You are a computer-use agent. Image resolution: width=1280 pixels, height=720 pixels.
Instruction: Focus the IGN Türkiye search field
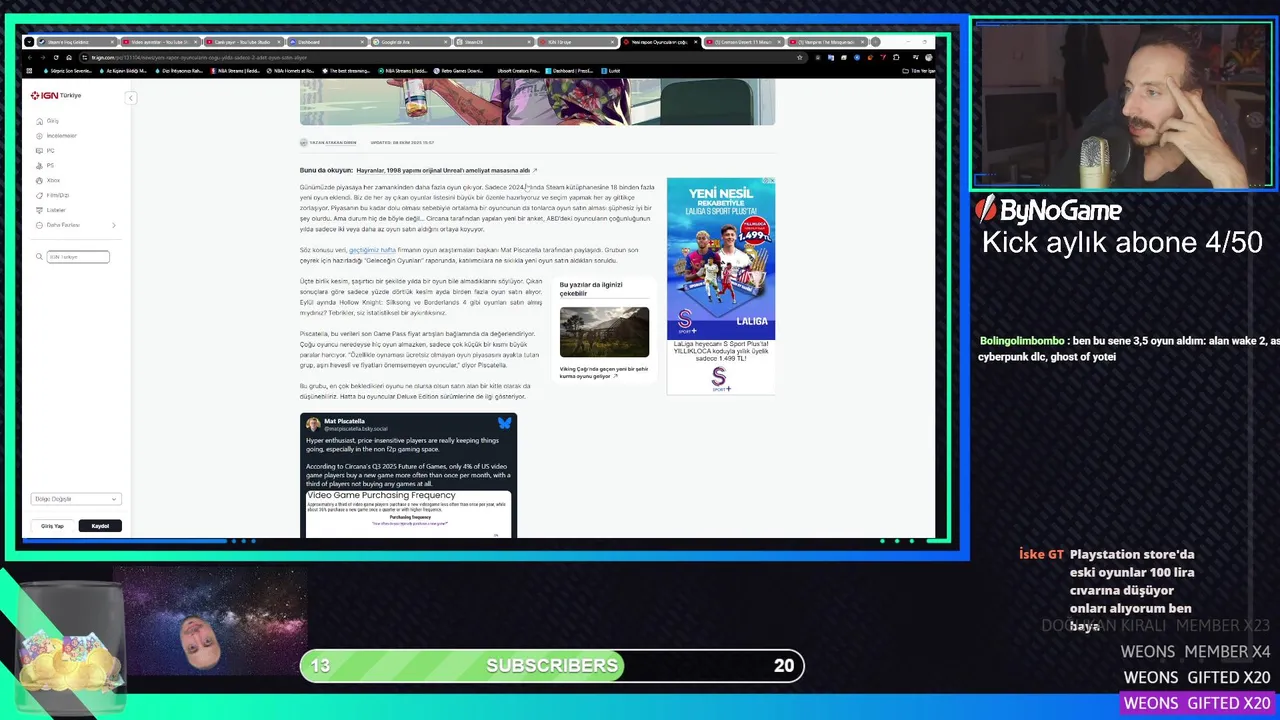coord(78,257)
